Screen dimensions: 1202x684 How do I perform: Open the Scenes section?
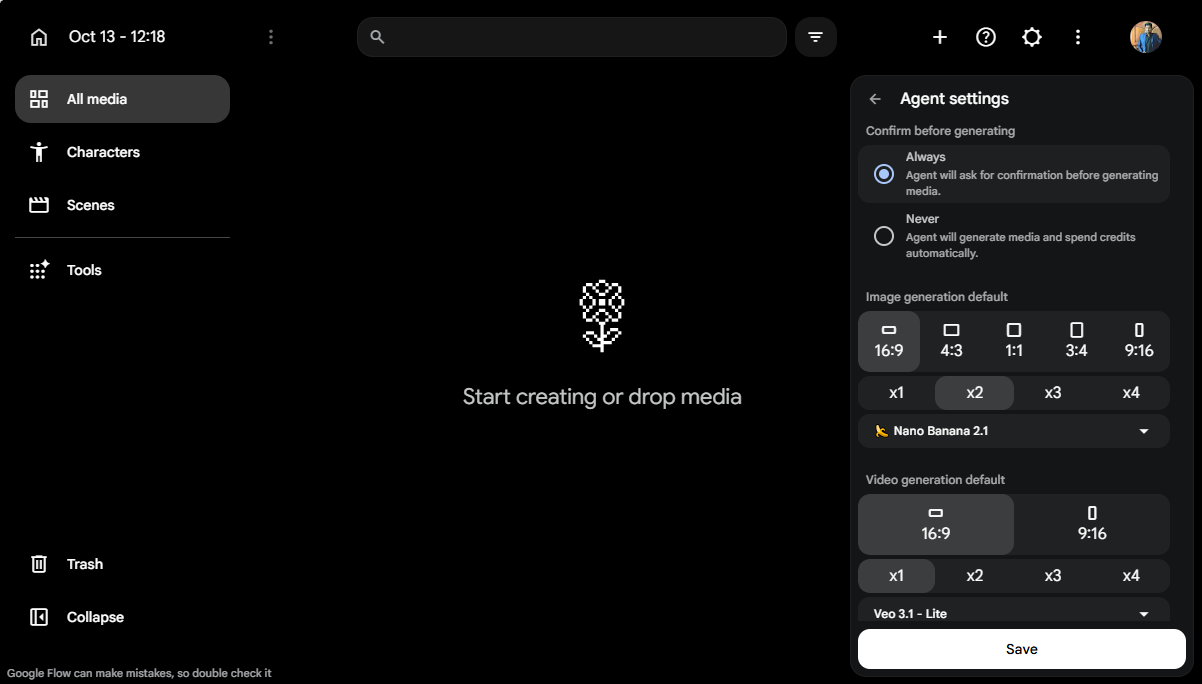click(122, 205)
